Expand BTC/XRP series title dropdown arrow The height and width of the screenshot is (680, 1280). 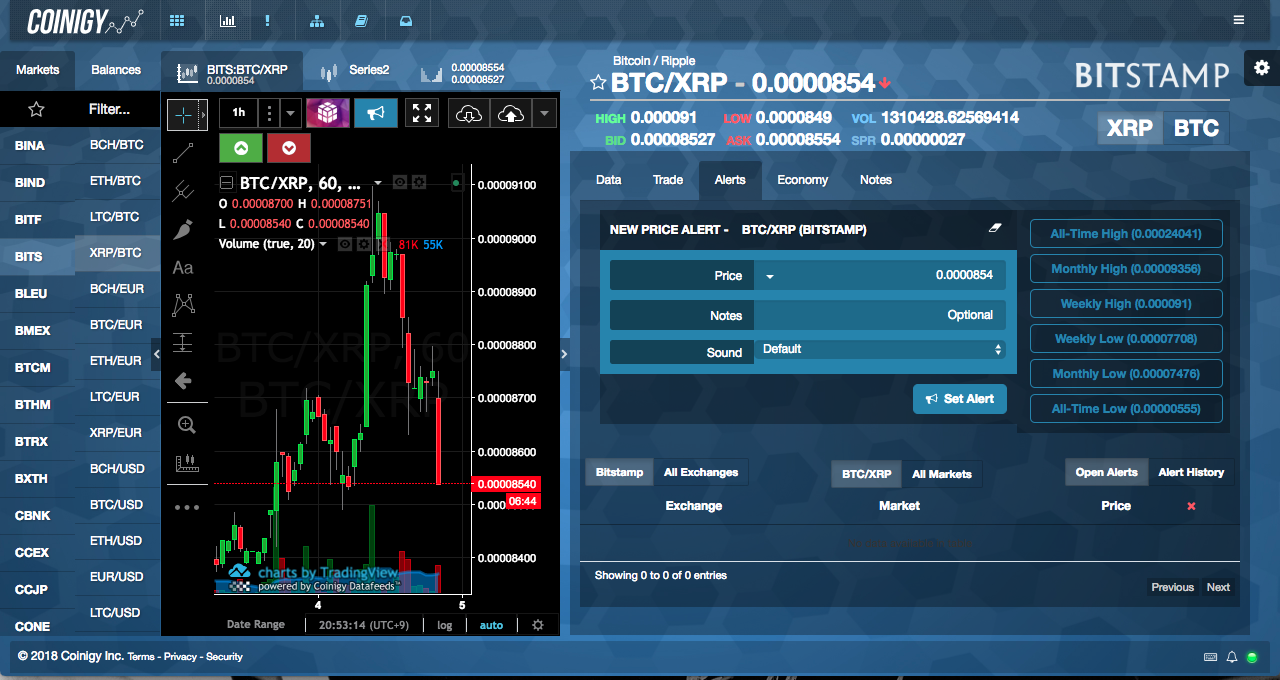378,183
